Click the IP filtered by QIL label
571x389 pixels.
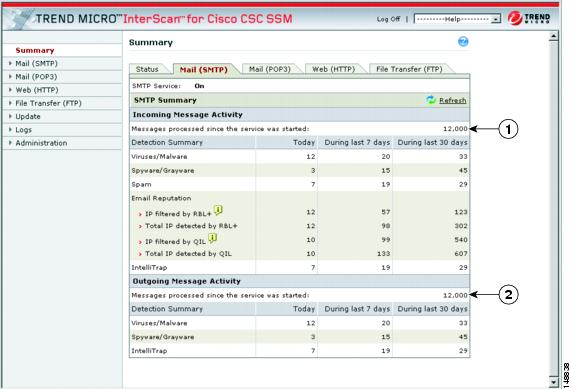point(176,241)
